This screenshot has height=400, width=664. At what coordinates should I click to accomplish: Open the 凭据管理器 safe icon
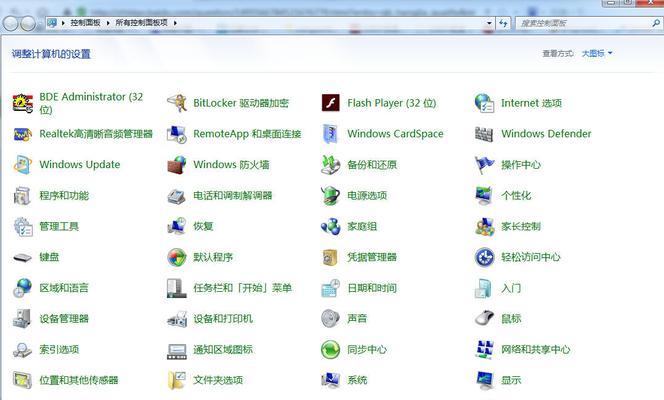point(330,257)
